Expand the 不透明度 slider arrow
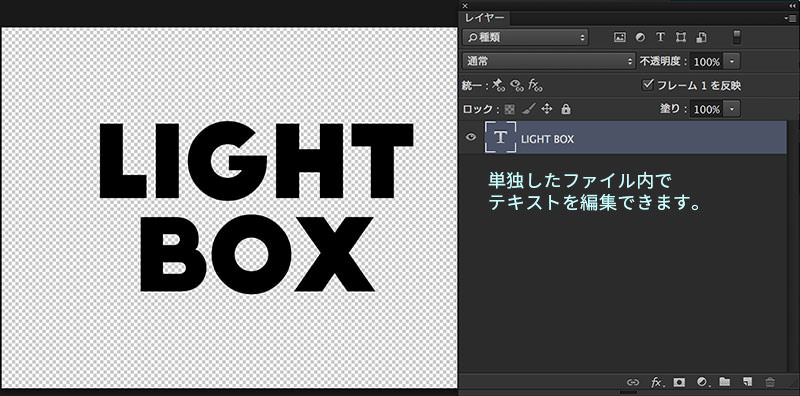The image size is (800, 396). pos(733,62)
